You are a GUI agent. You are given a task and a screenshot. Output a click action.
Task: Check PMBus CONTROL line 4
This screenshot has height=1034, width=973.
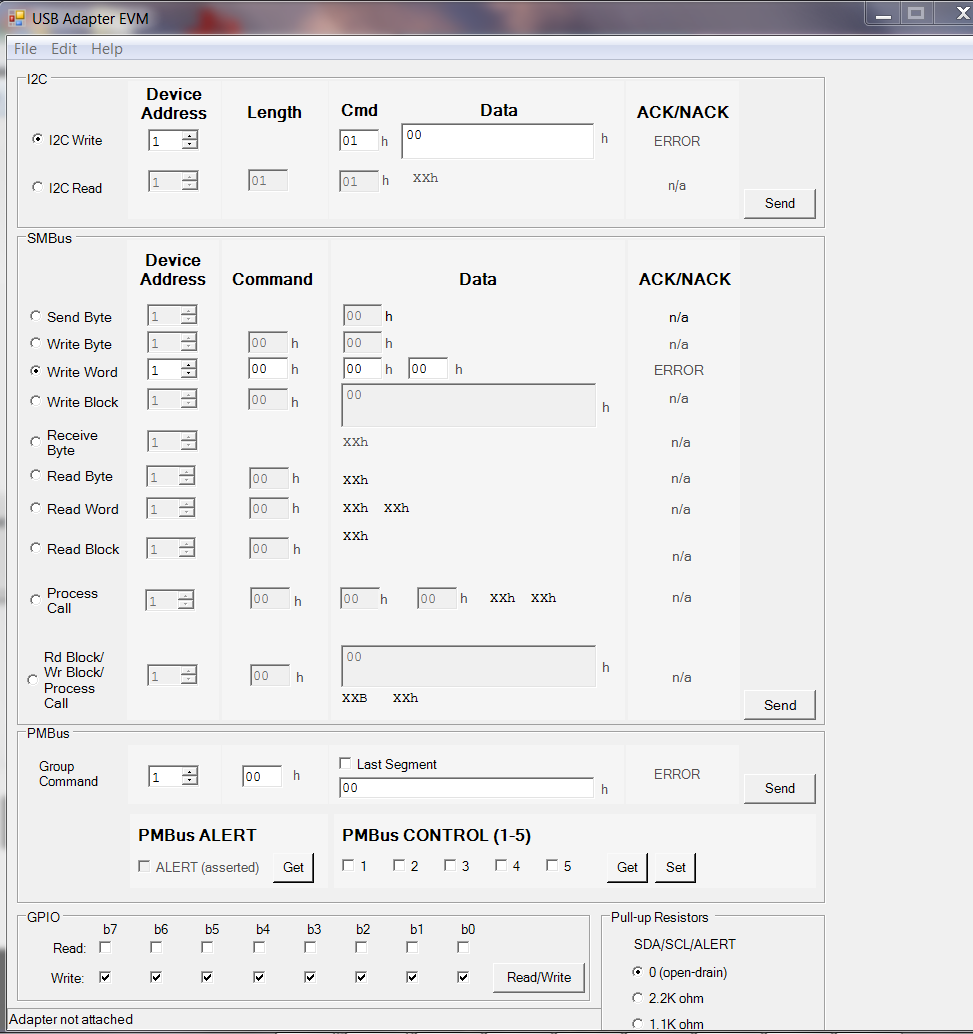pos(501,865)
